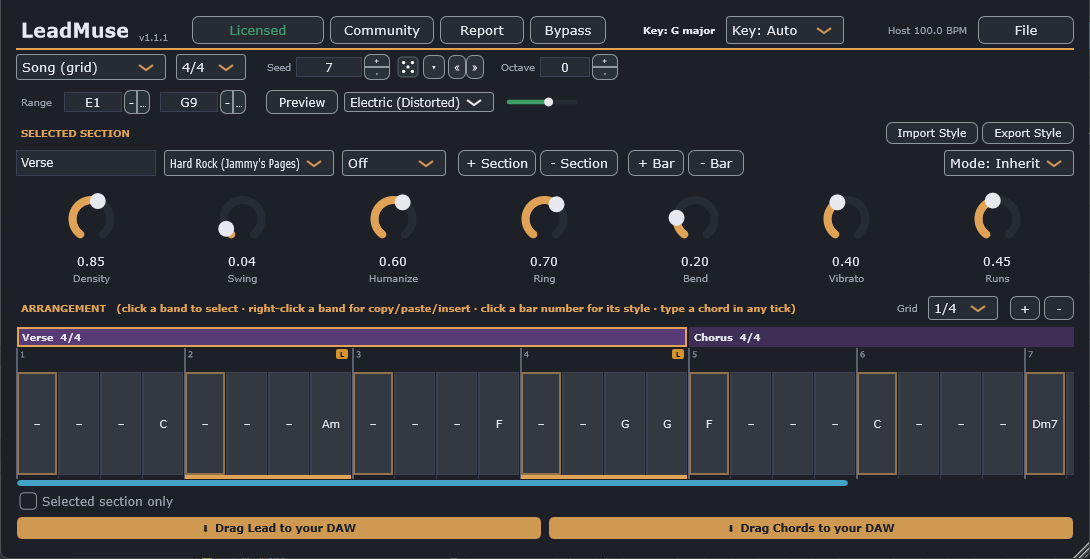Click the Drag Lead to your DAW bar
1090x559 pixels.
[x=279, y=528]
